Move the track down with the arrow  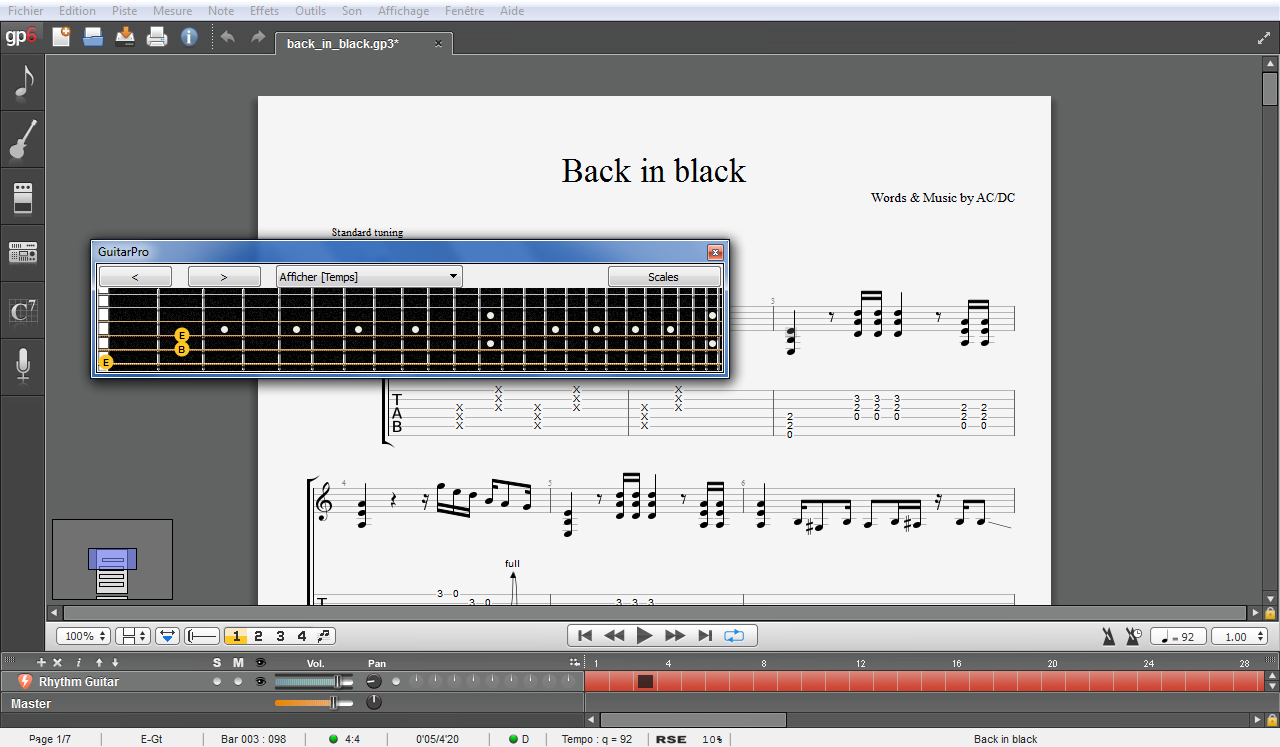[x=115, y=662]
